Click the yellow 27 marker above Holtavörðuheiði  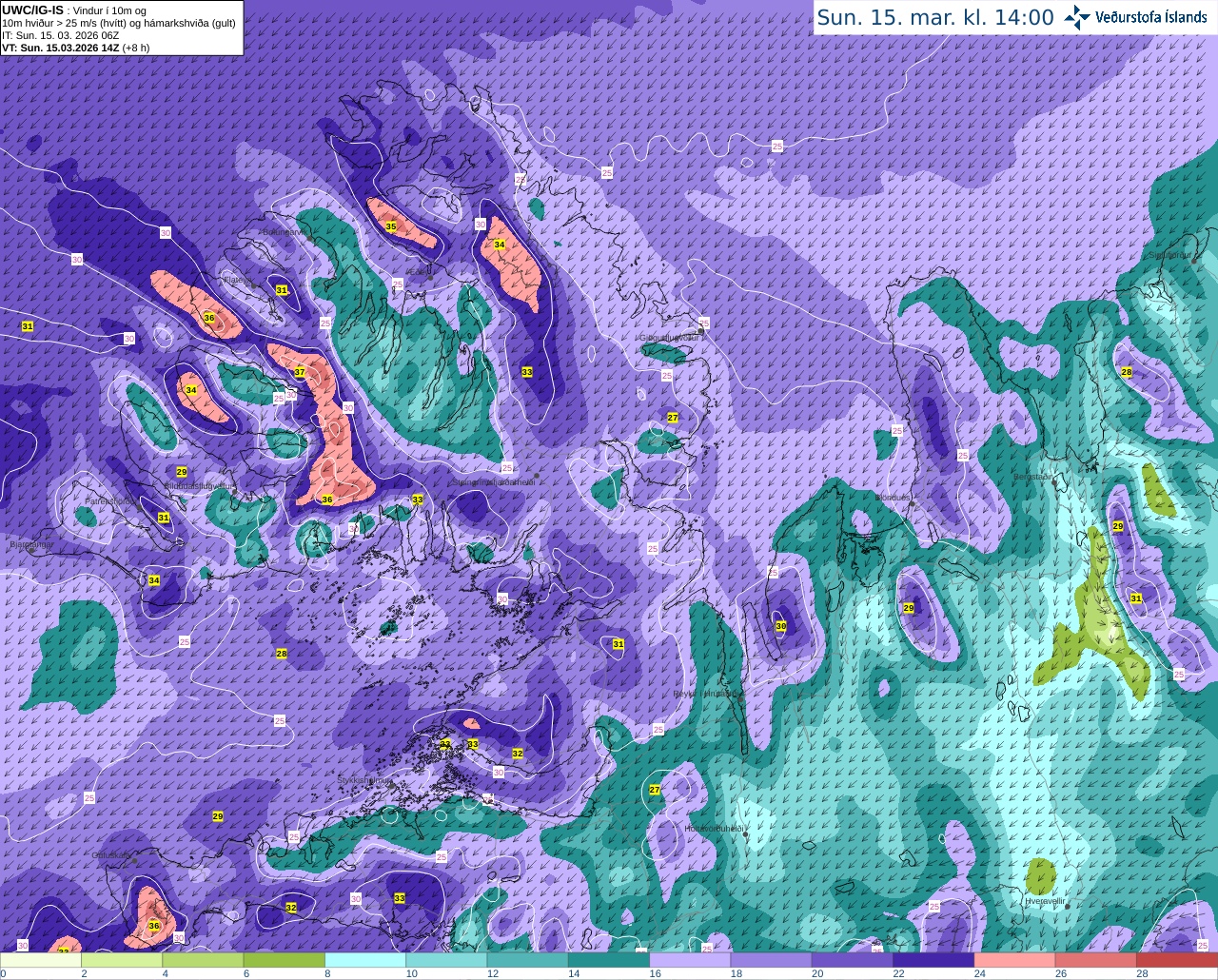pos(655,790)
